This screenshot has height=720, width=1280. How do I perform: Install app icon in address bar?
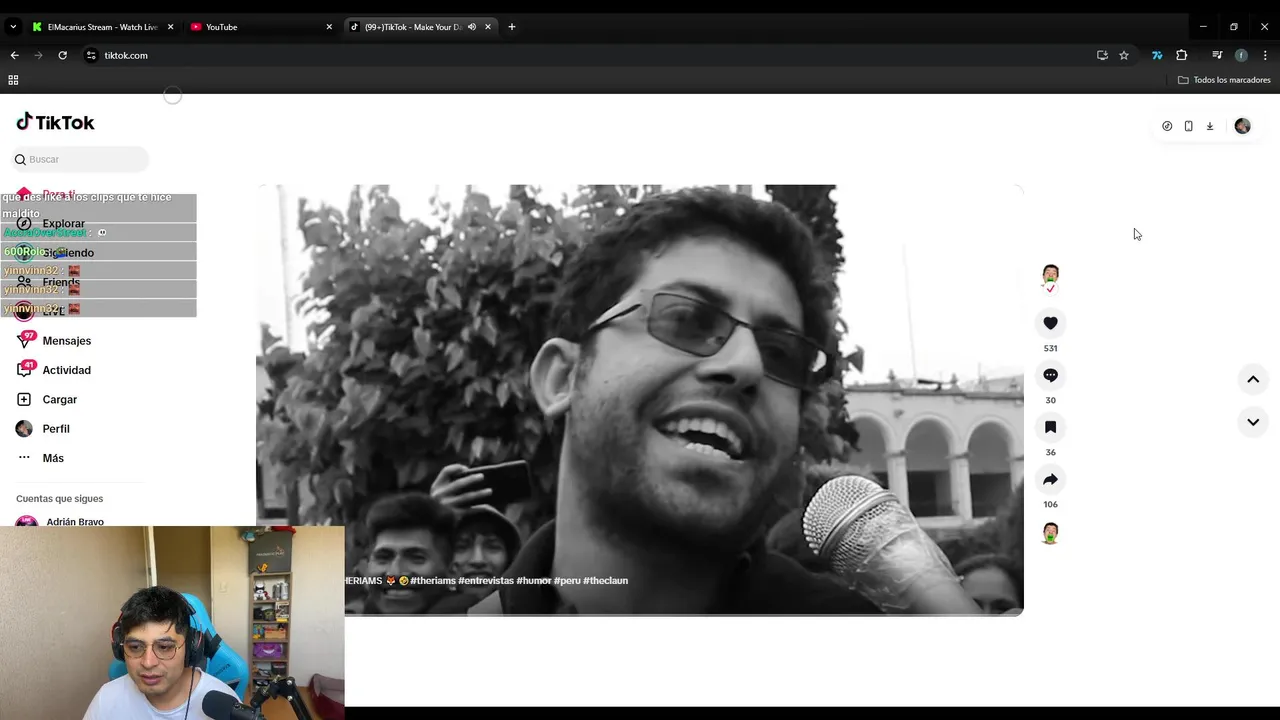(x=1102, y=55)
